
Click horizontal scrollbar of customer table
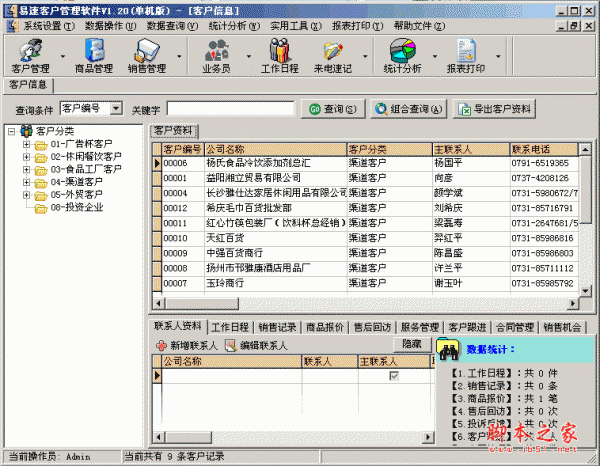tap(365, 304)
